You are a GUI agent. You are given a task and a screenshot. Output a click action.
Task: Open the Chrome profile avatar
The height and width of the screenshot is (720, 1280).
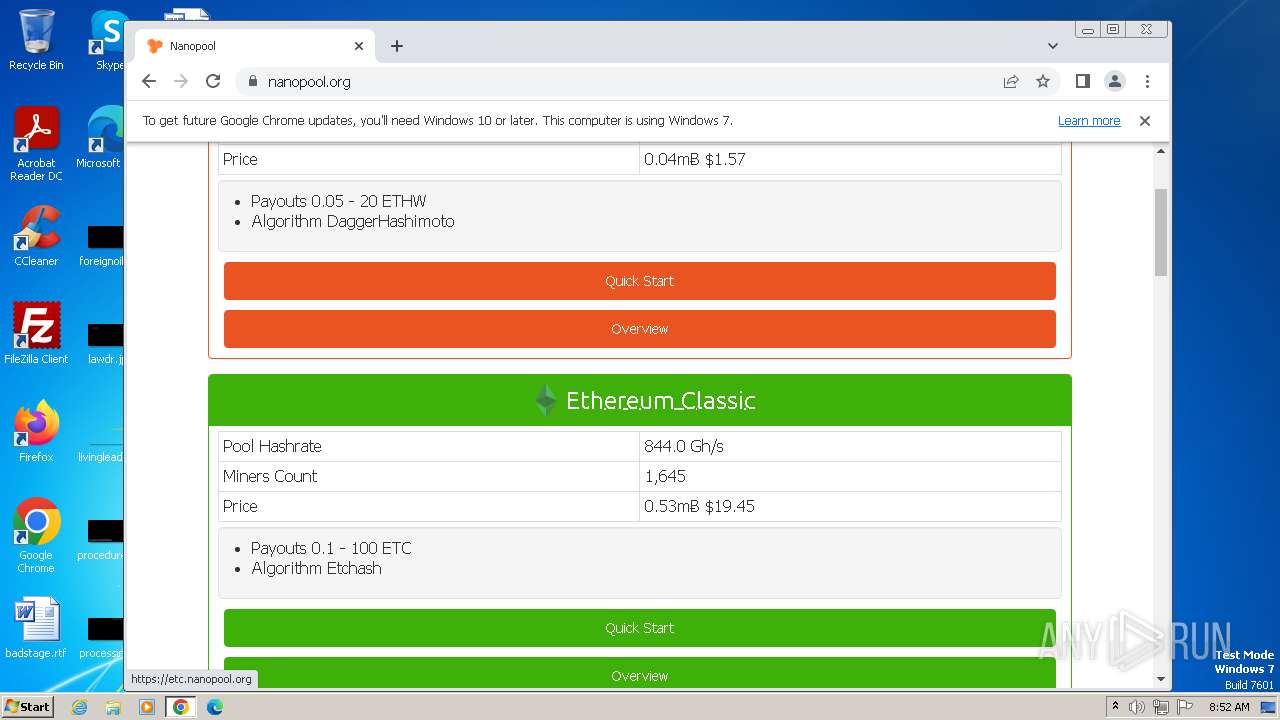pos(1115,82)
